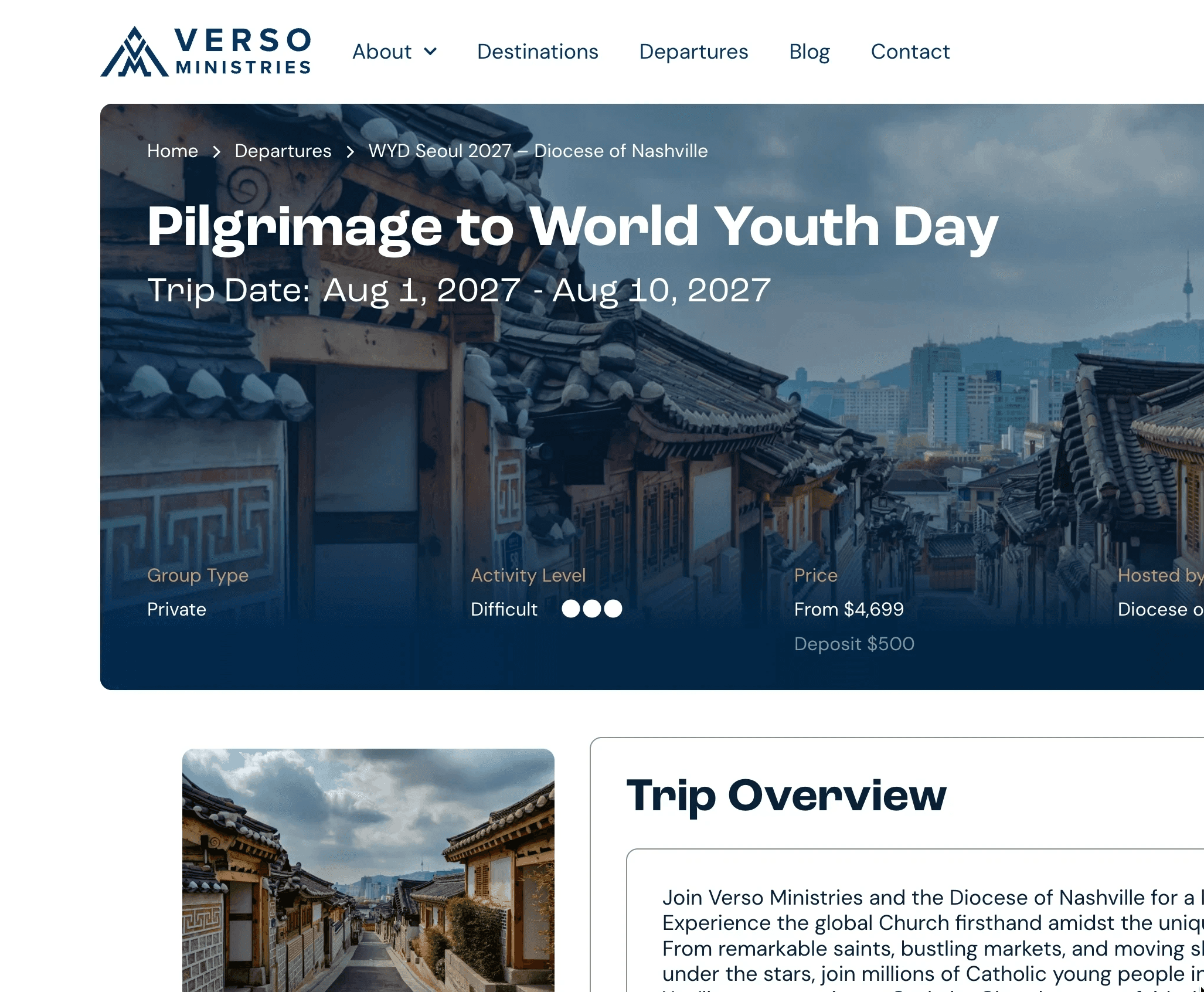
Task: Expand the About menu chevron
Action: (430, 52)
